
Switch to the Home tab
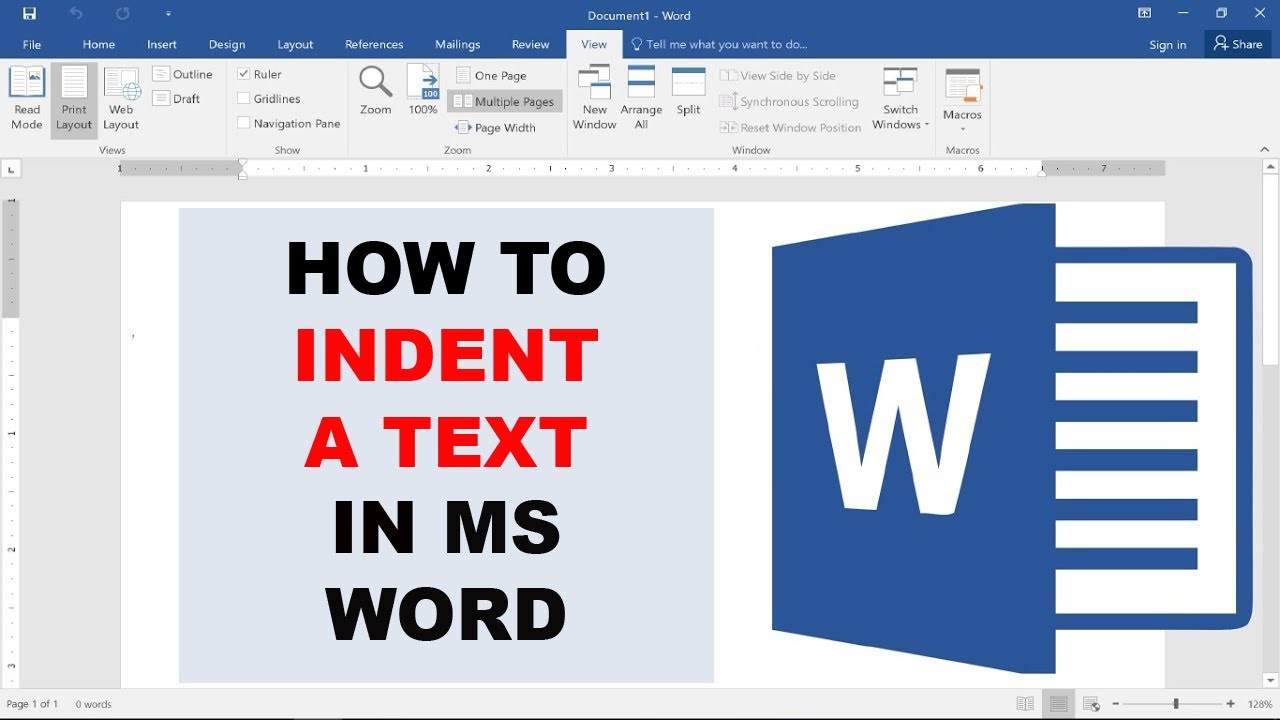coord(99,44)
